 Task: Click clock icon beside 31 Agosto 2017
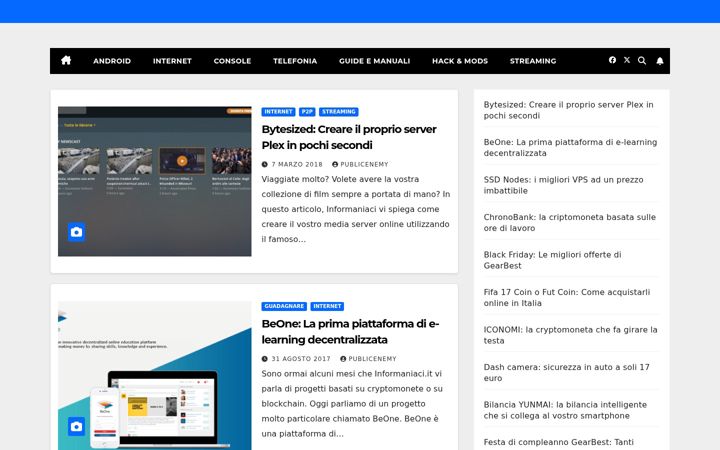point(264,359)
